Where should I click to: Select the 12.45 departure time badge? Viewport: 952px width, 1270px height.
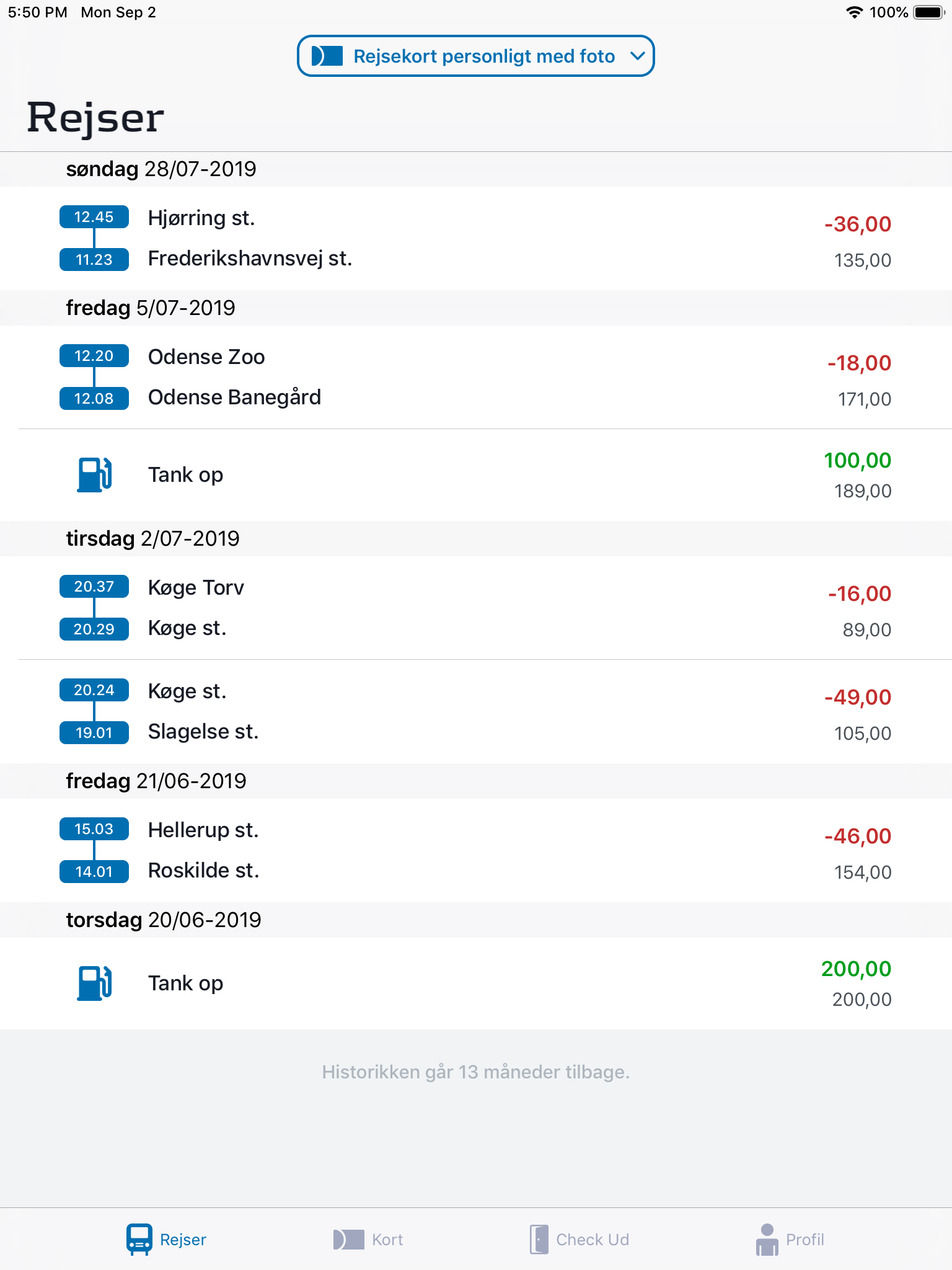pos(94,216)
